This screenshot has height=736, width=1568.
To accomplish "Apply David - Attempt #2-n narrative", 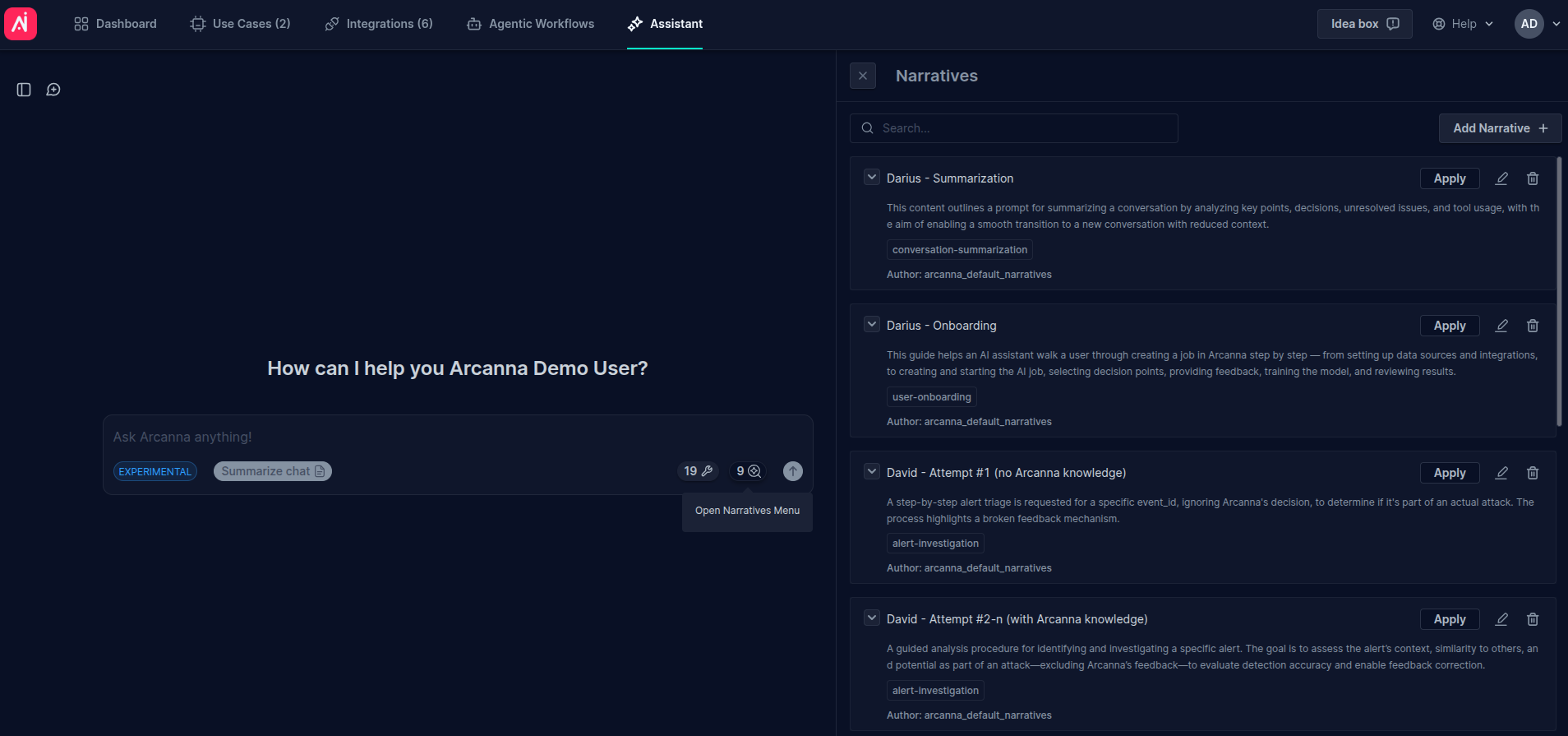I will (x=1450, y=619).
